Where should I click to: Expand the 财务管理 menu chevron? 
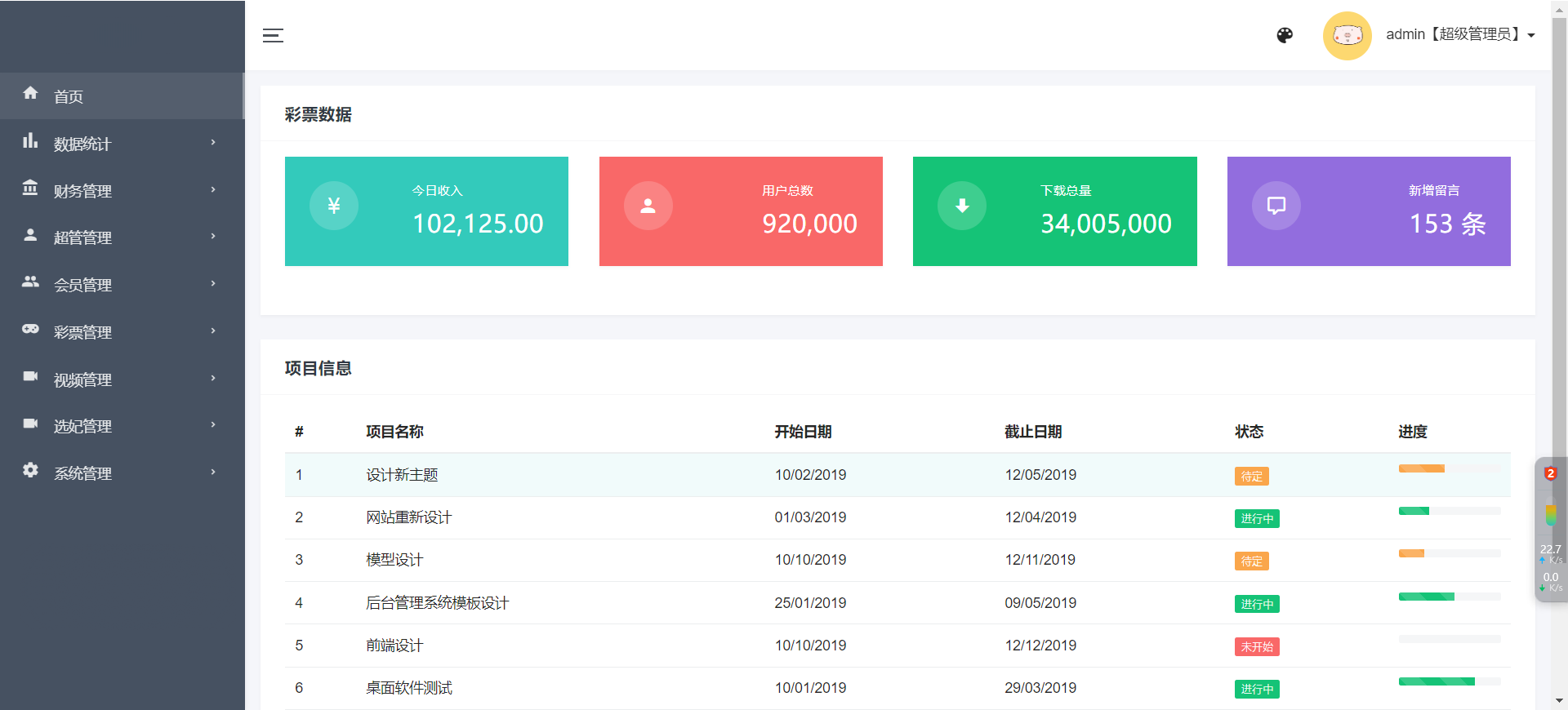(213, 189)
